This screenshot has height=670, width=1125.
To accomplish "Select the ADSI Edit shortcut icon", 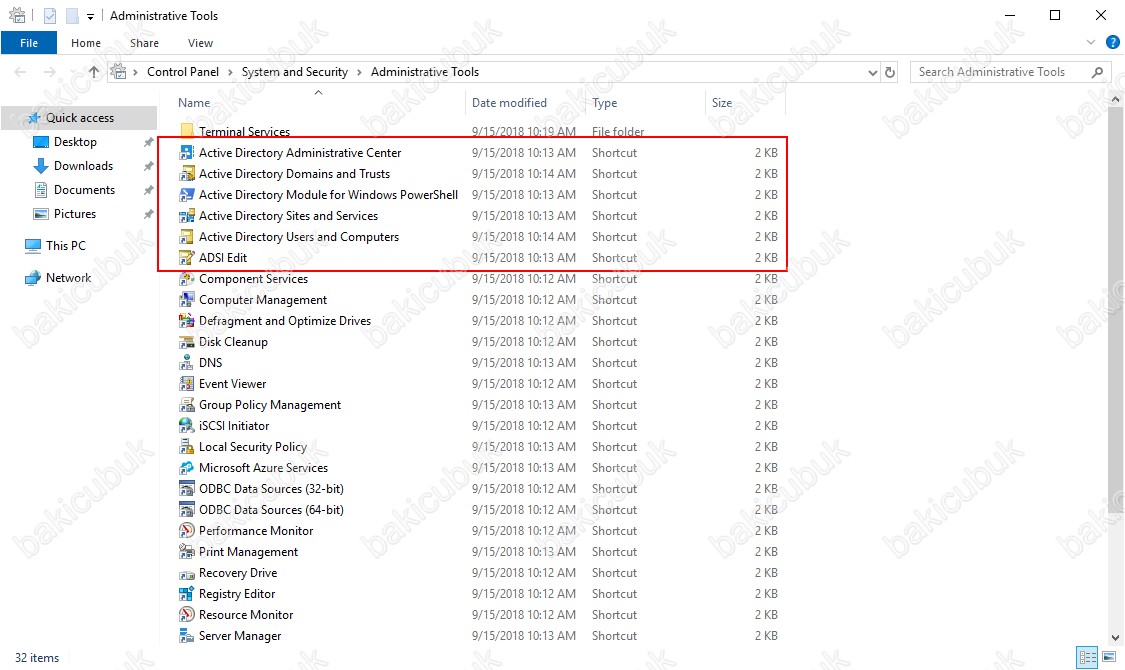I will [186, 258].
